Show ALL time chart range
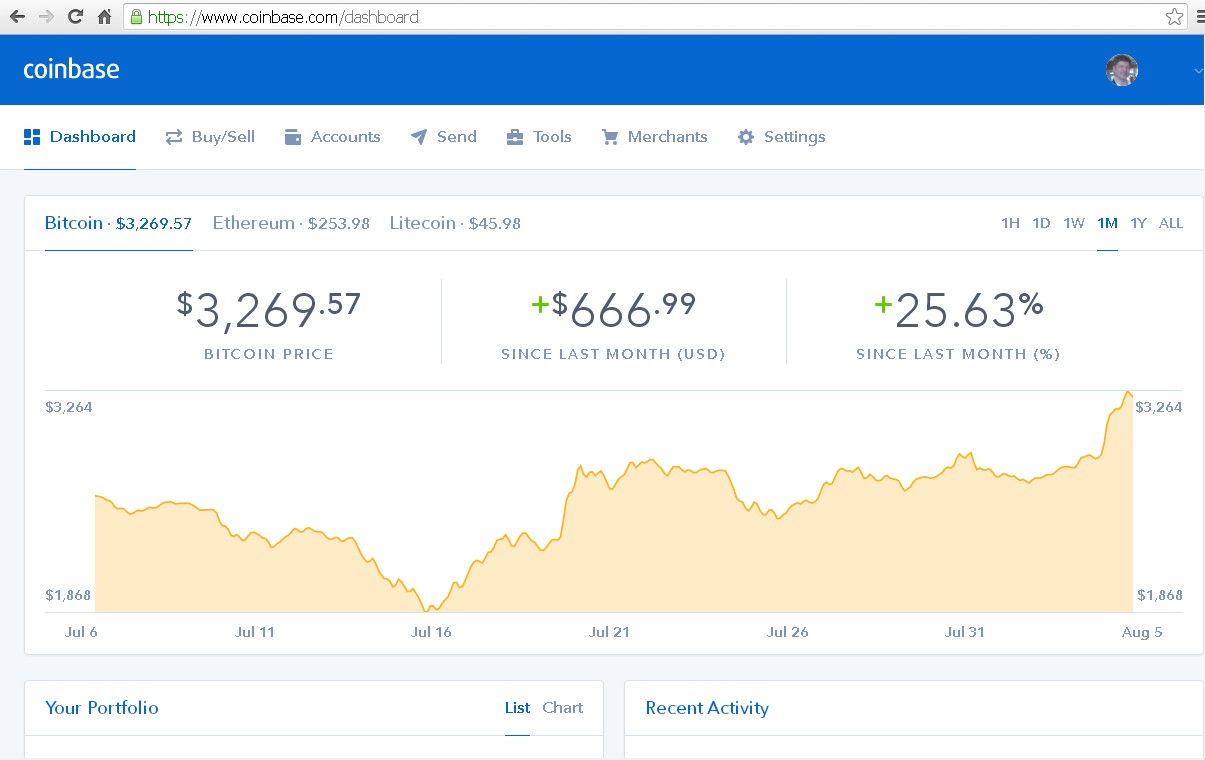 1171,223
